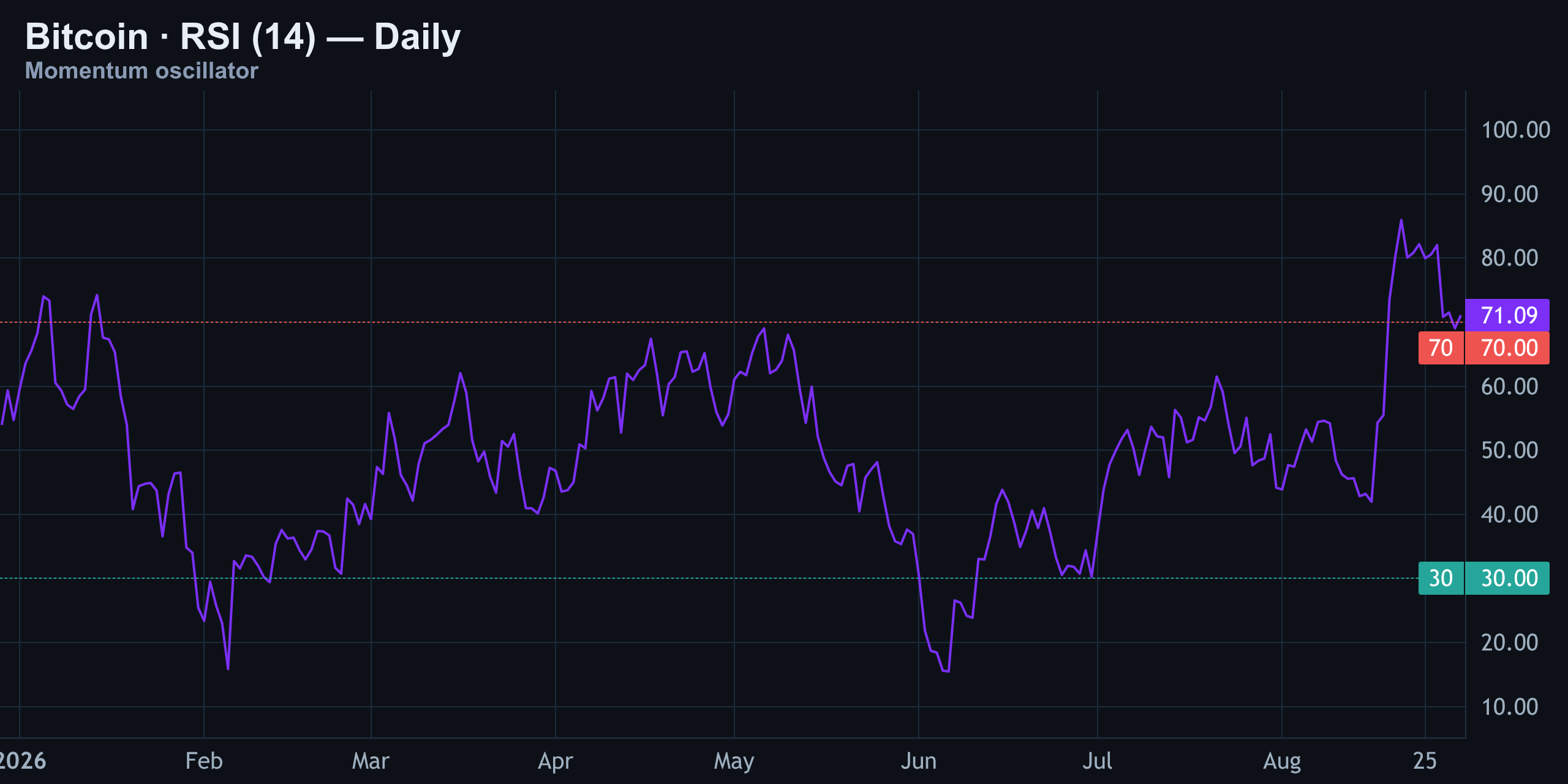Click the May date label on time axis
This screenshot has width=1568, height=784.
pos(734,761)
